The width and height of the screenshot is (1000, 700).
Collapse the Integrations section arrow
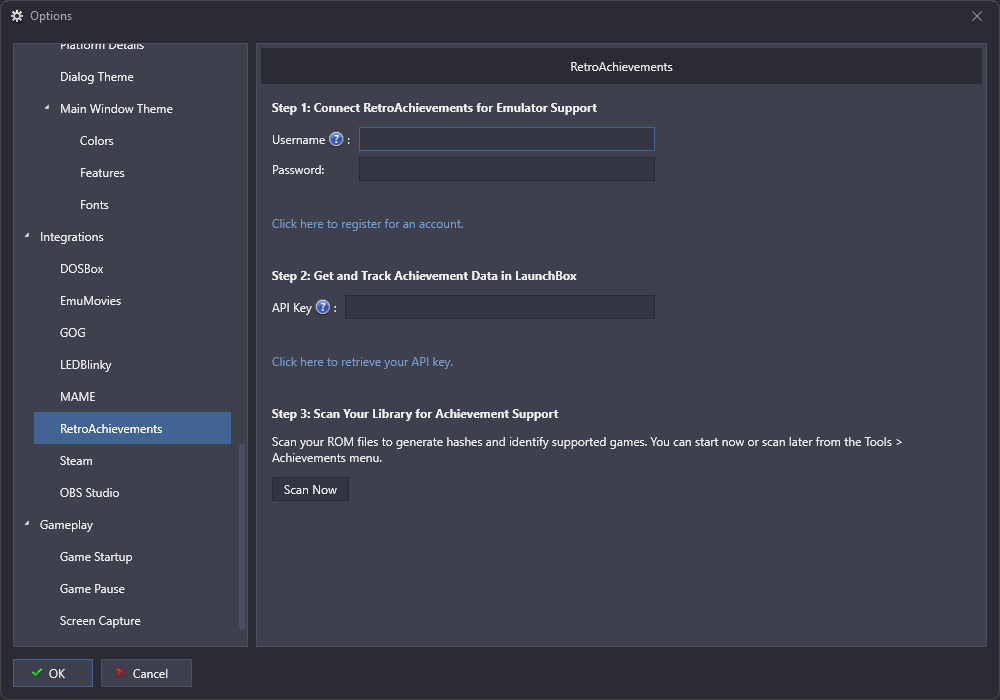click(27, 236)
